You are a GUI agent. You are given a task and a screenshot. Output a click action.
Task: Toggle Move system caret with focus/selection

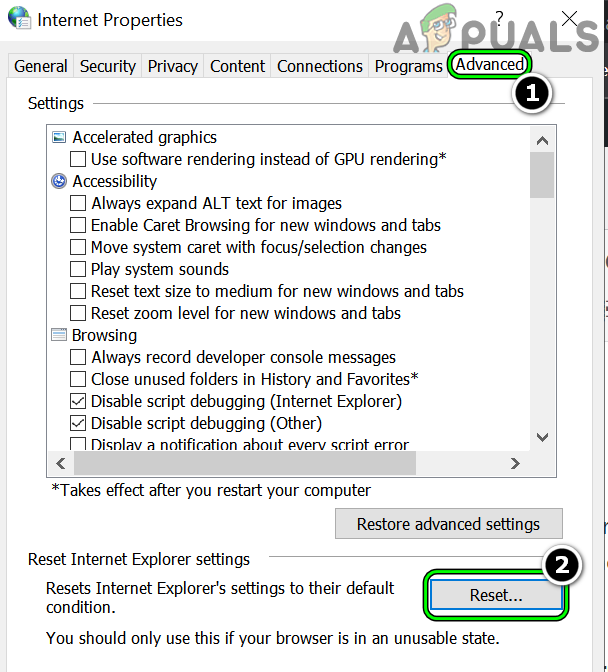pyautogui.click(x=78, y=247)
